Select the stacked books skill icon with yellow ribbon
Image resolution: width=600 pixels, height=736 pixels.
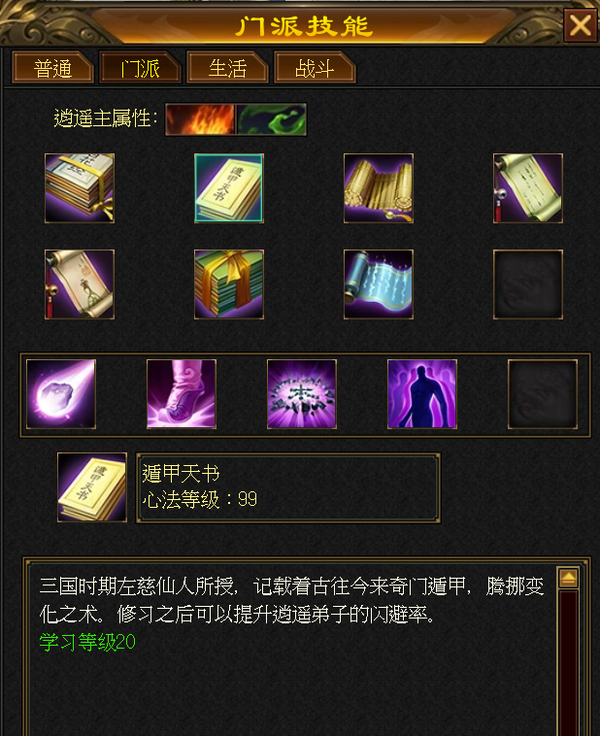click(79, 188)
